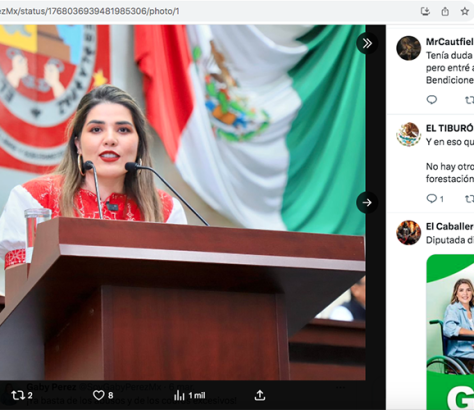Click the share upload icon below photo
Screen dimensions: 474x410
(260, 395)
